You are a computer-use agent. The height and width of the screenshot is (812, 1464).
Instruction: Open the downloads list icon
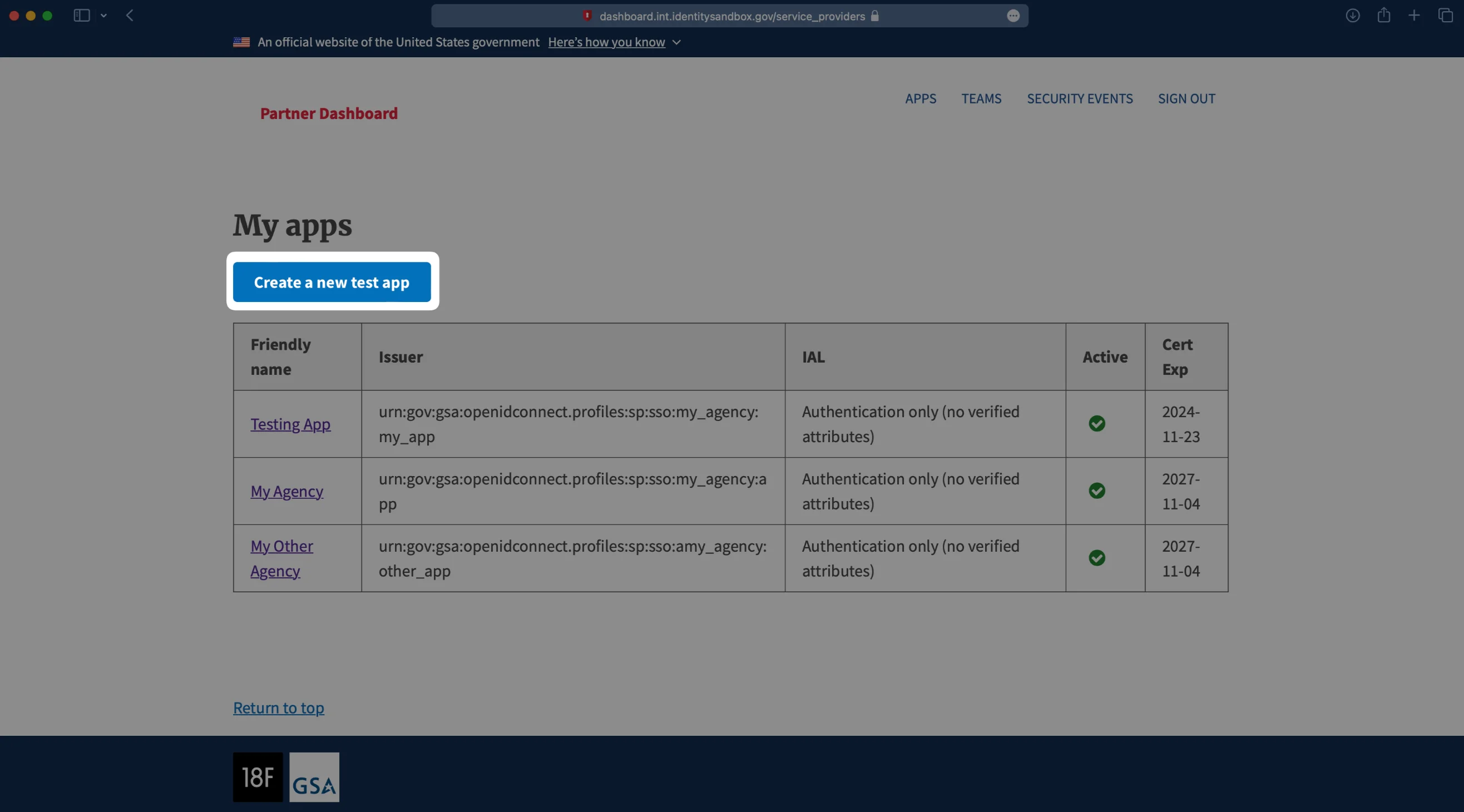pos(1353,16)
